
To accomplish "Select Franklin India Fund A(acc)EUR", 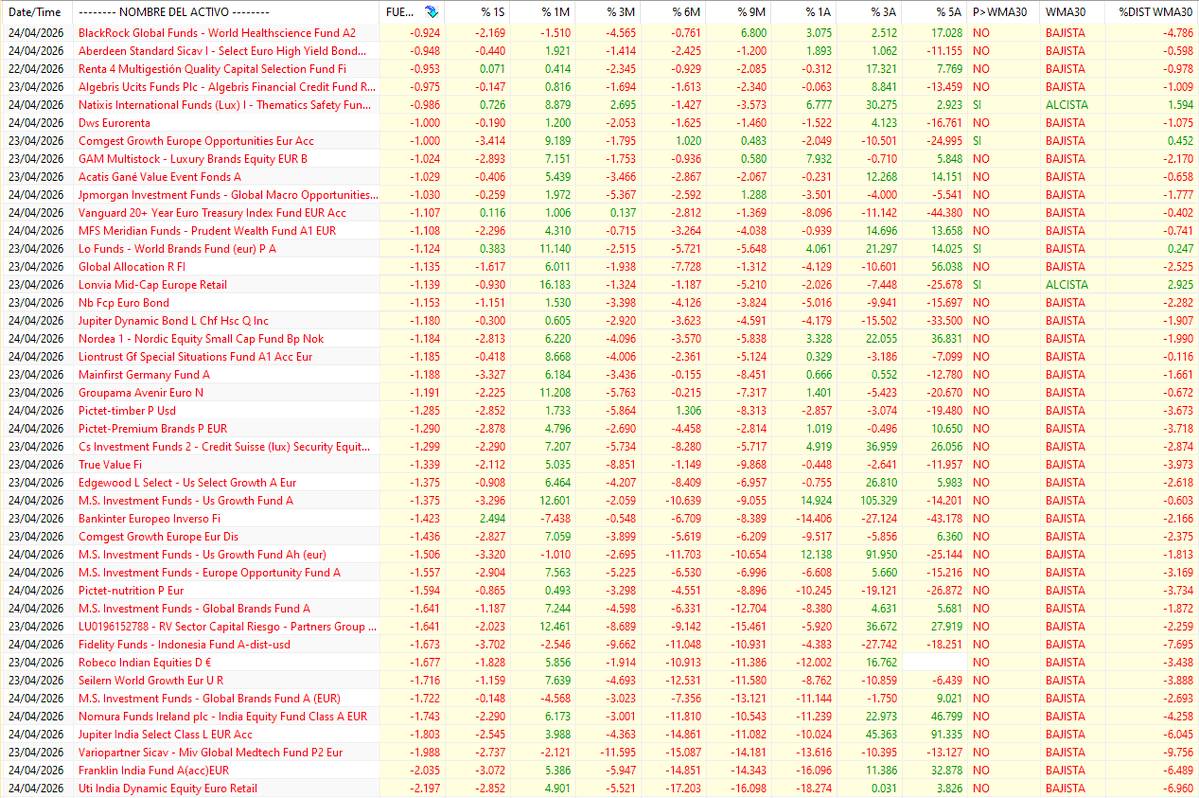I will click(x=154, y=770).
